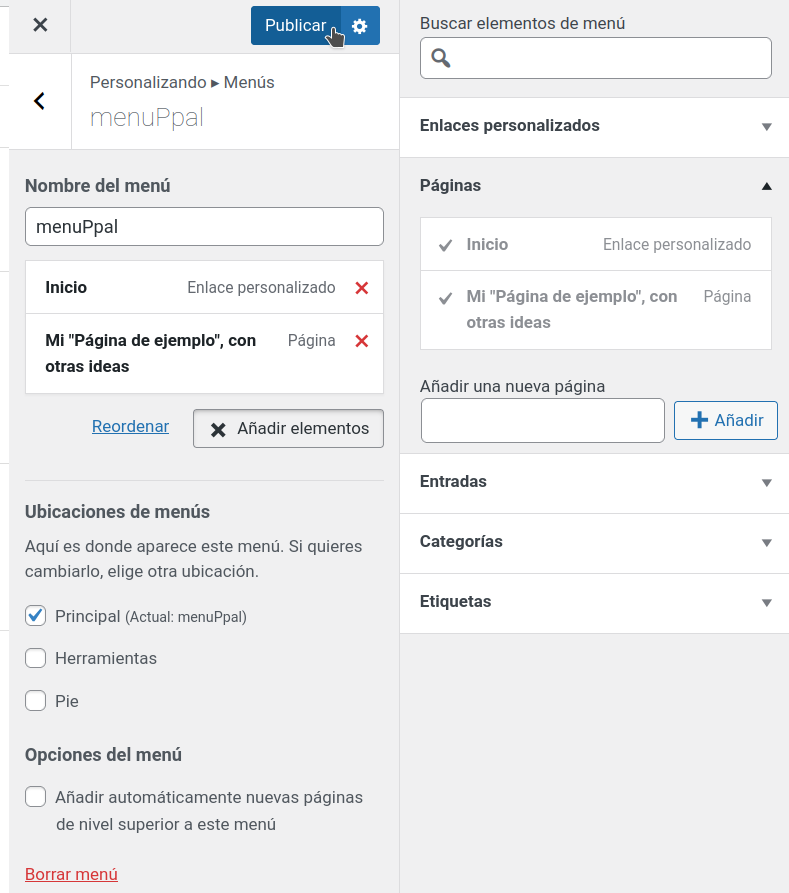
Task: Open the Etiquetas section
Action: point(767,603)
